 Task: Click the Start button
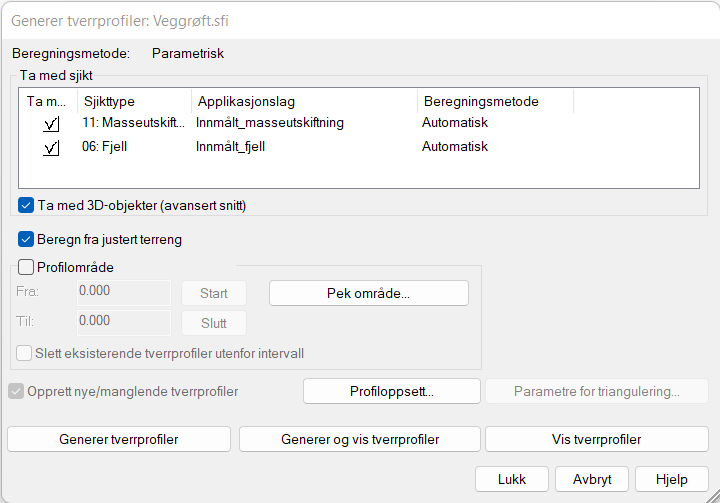tap(214, 293)
